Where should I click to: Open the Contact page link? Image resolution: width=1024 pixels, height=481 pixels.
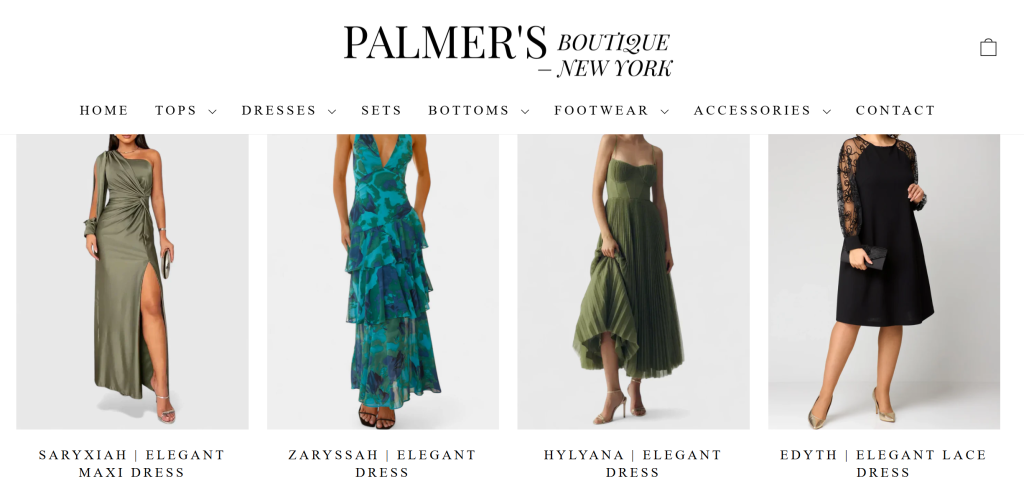pos(895,110)
